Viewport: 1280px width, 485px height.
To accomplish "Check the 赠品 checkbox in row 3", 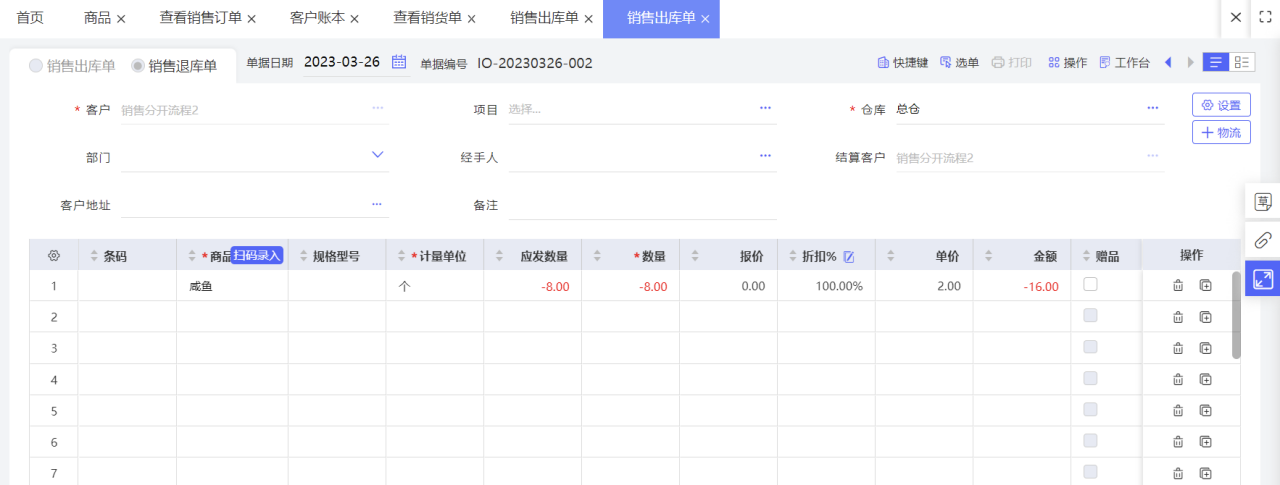I will pos(1090,346).
